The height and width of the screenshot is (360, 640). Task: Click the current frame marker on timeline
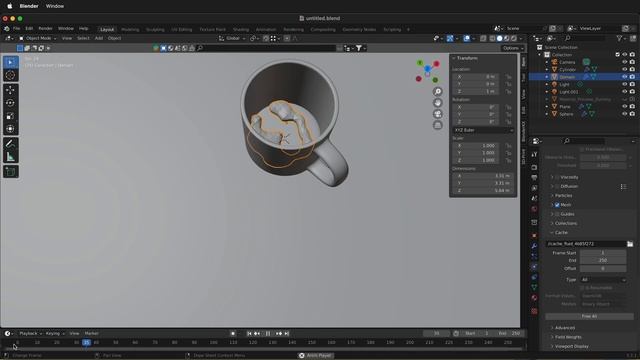pos(86,342)
